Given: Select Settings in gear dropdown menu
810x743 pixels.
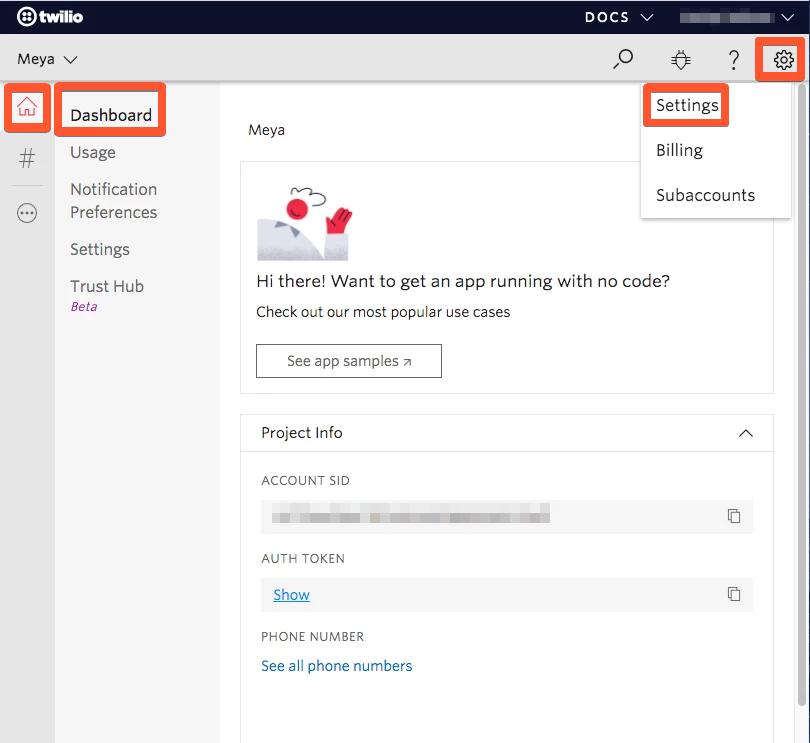Looking at the screenshot, I should click(x=687, y=105).
